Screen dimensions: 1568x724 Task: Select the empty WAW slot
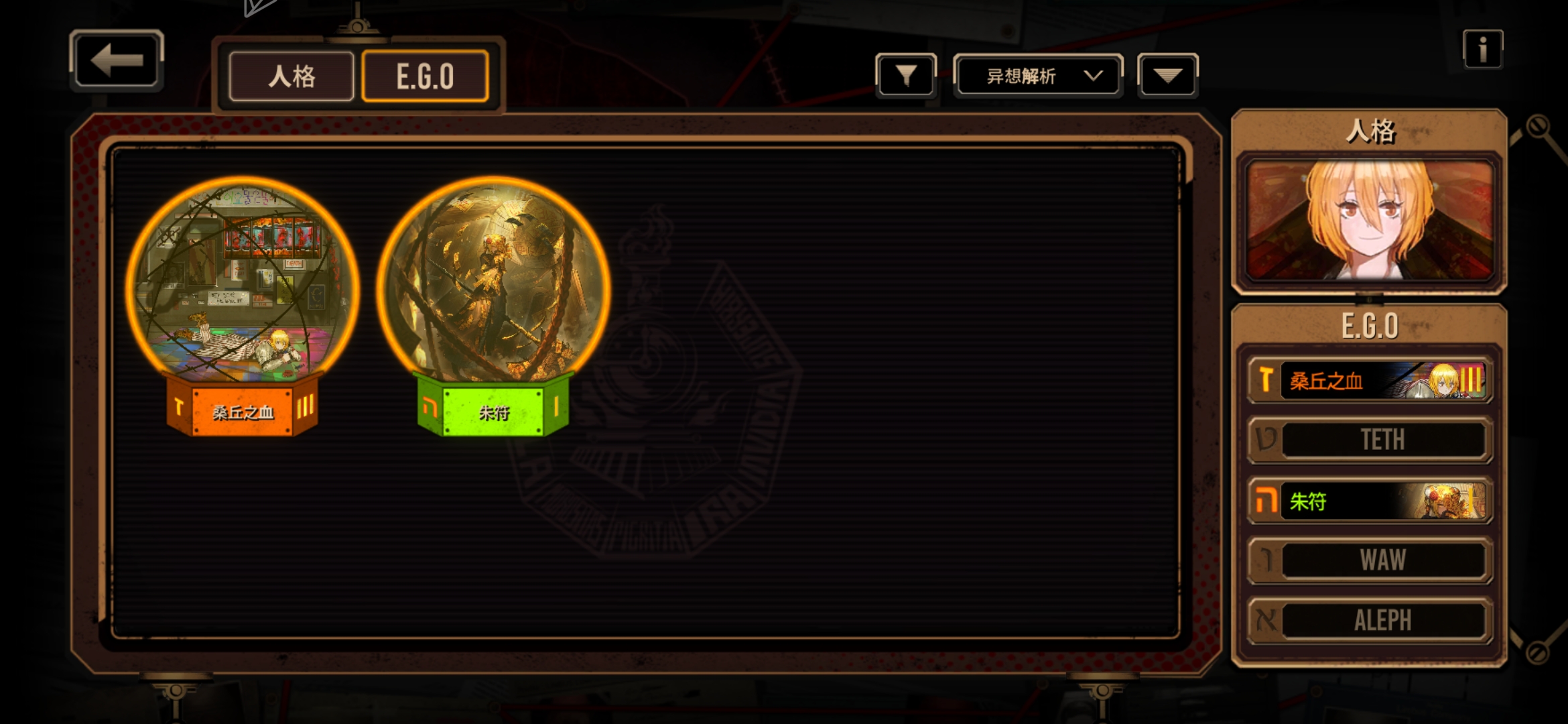(1370, 560)
